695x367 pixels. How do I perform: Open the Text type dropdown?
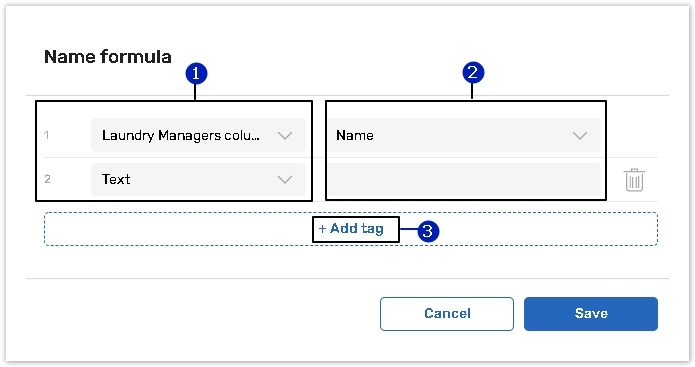(x=198, y=179)
